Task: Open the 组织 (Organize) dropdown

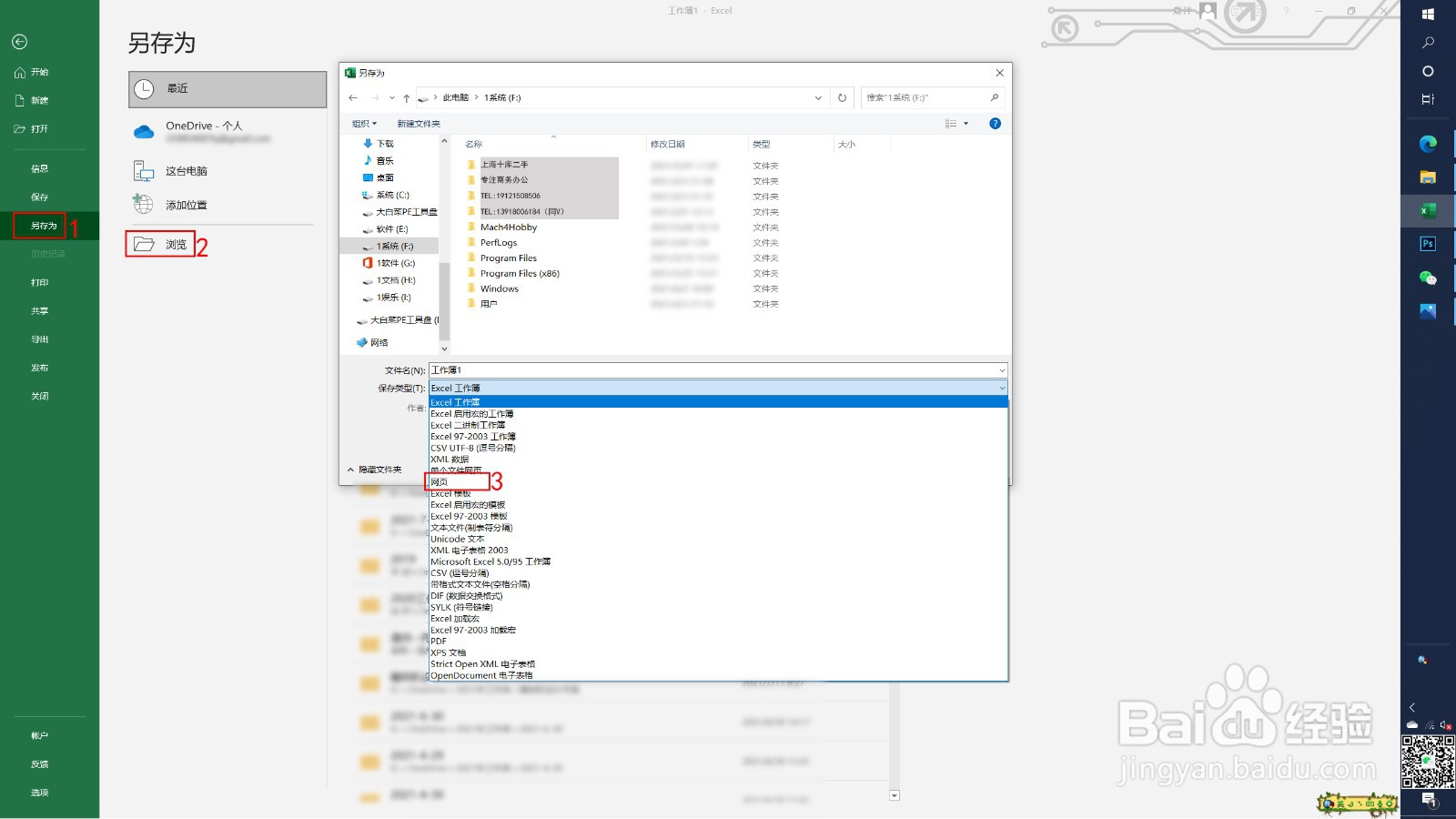Action: [364, 124]
